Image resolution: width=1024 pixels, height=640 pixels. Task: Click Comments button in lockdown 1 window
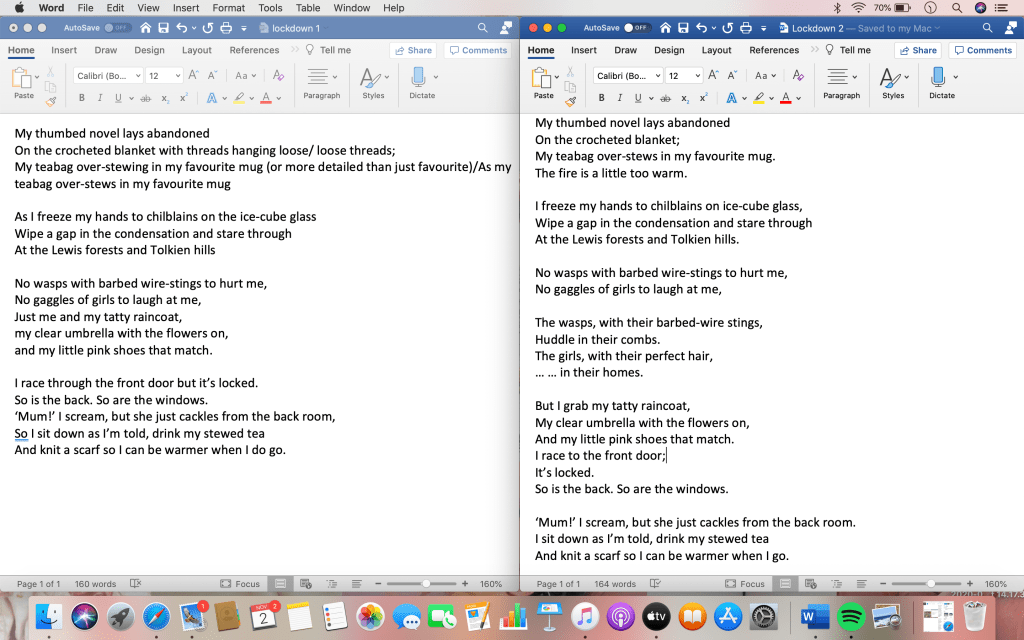[478, 50]
